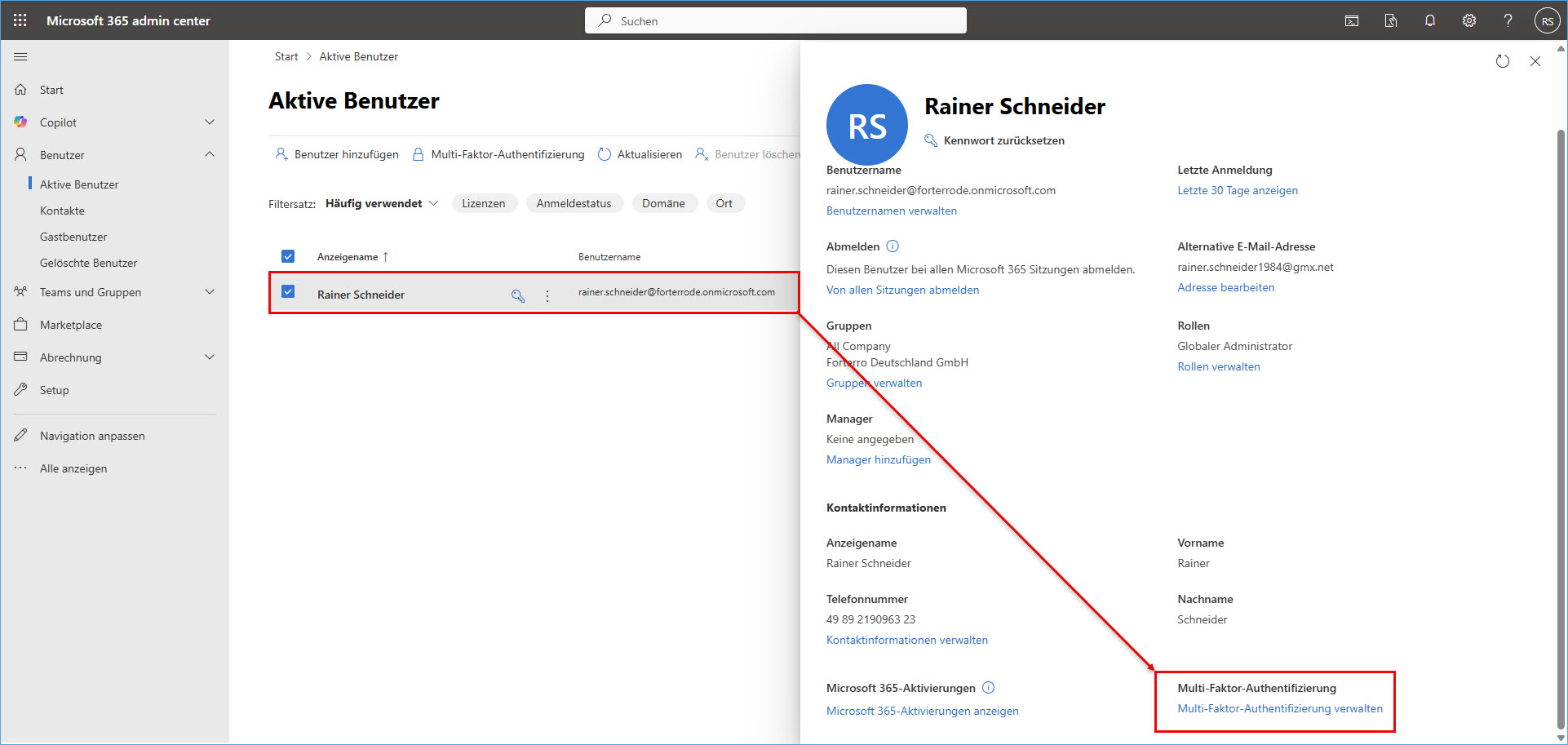Close the Rainer Schneider details panel
The height and width of the screenshot is (745, 1568).
1535,61
